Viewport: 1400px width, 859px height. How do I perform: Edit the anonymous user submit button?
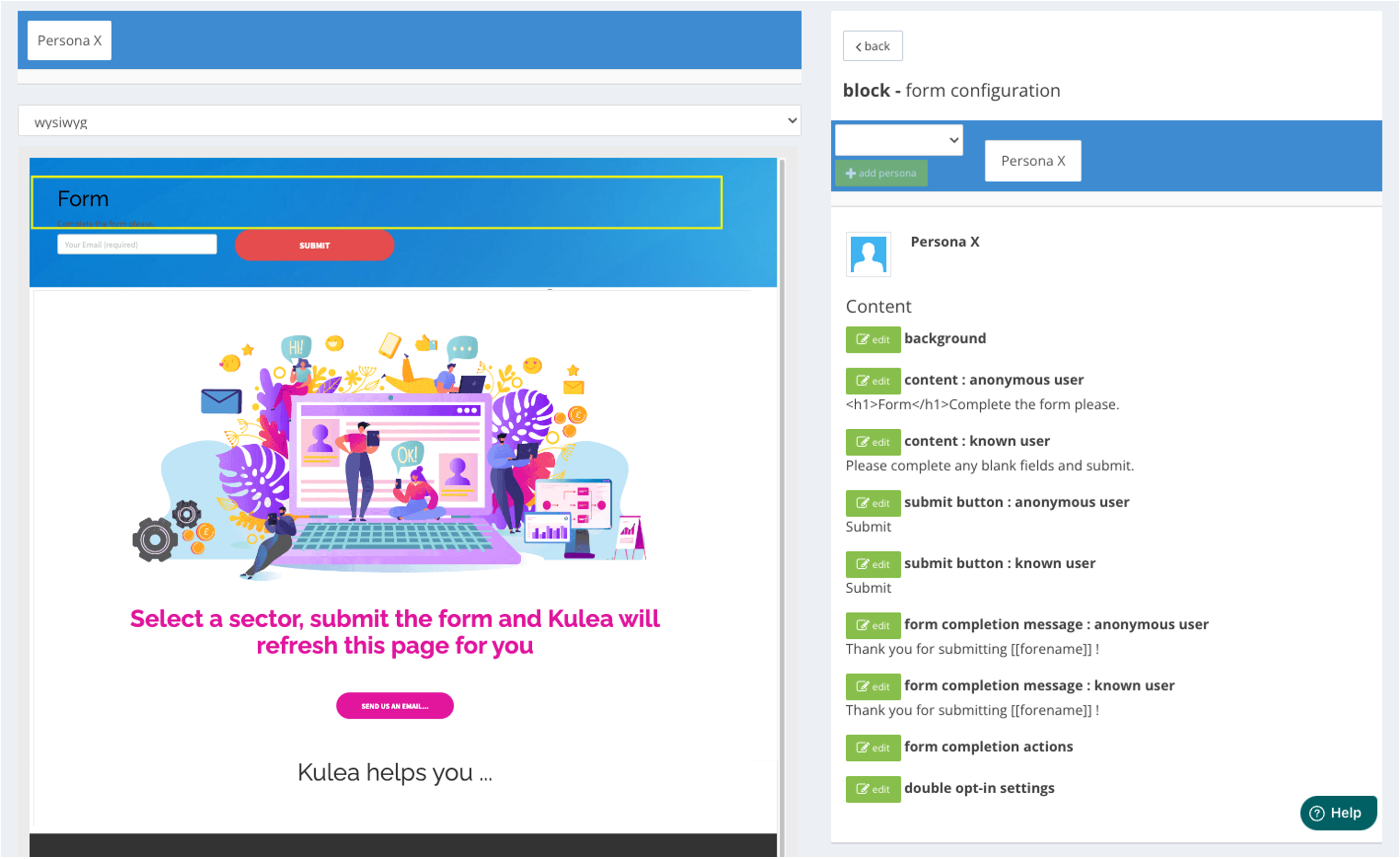[872, 503]
